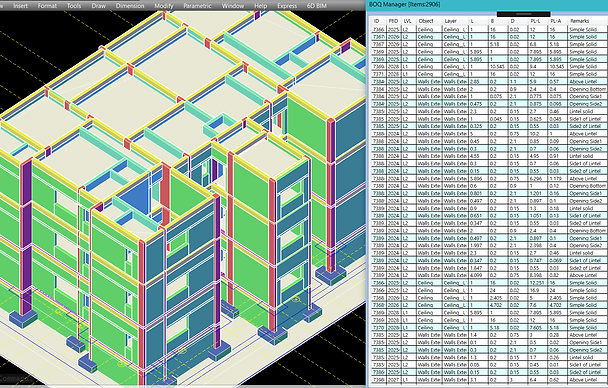Open the Parametric menu
The width and height of the screenshot is (608, 388).
[x=197, y=6]
